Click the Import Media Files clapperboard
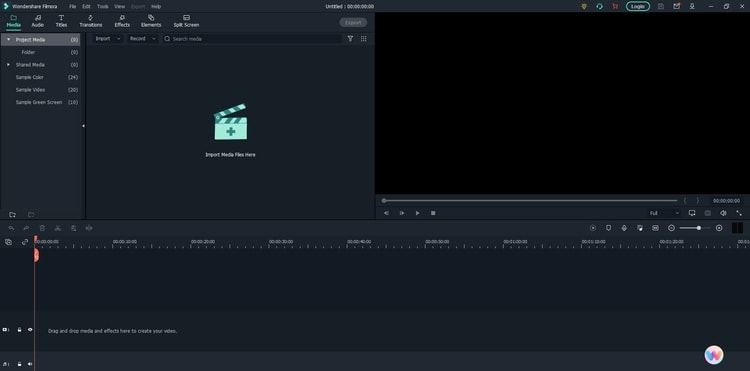750x371 pixels. [x=231, y=122]
